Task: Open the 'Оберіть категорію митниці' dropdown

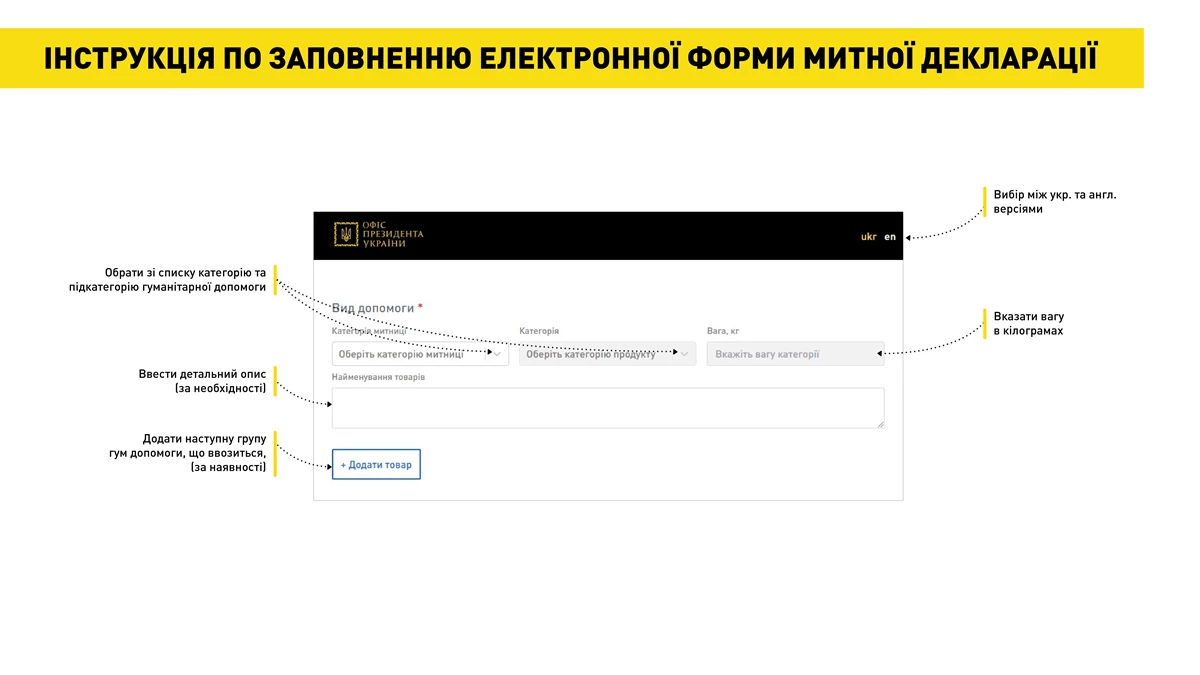Action: click(x=410, y=354)
